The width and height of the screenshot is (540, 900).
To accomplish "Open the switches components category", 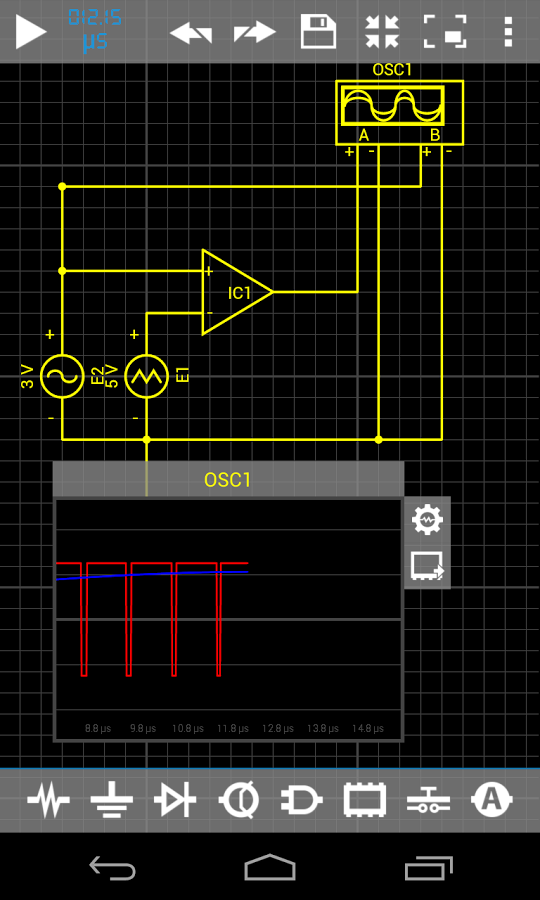I will [429, 800].
